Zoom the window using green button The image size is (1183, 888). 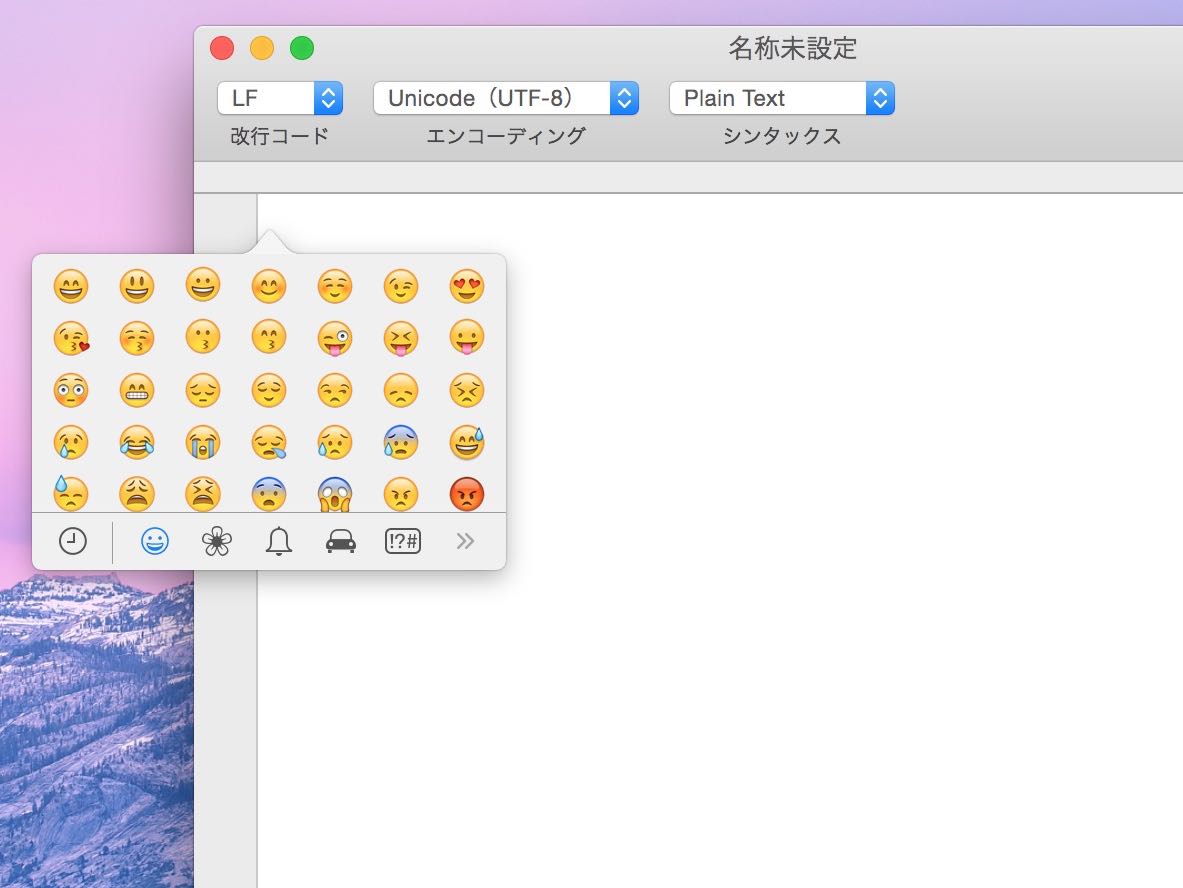tap(302, 48)
